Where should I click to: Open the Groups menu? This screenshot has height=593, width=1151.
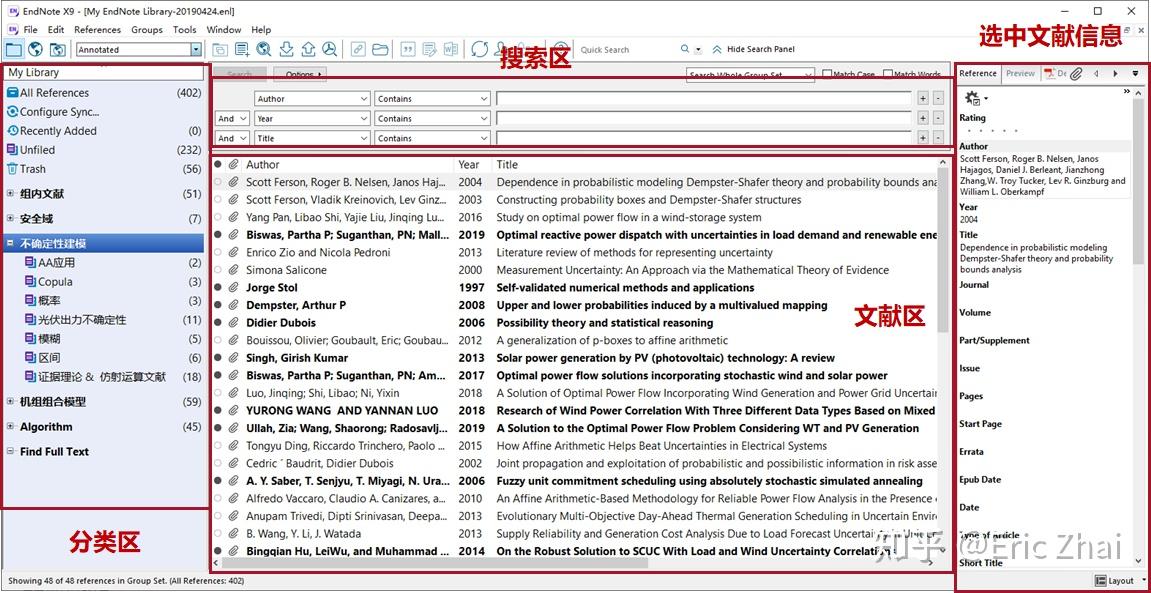click(x=147, y=29)
